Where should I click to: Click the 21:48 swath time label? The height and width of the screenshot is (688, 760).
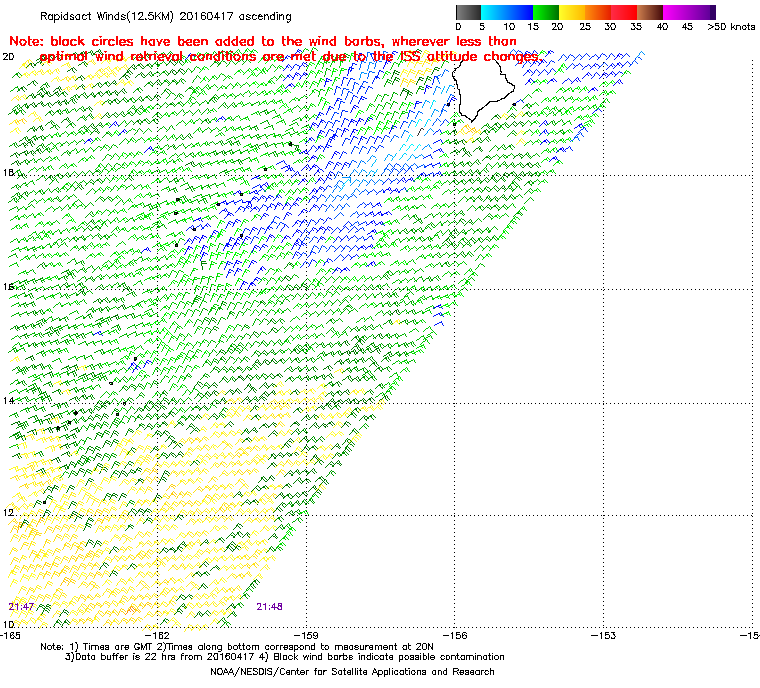[x=269, y=607]
